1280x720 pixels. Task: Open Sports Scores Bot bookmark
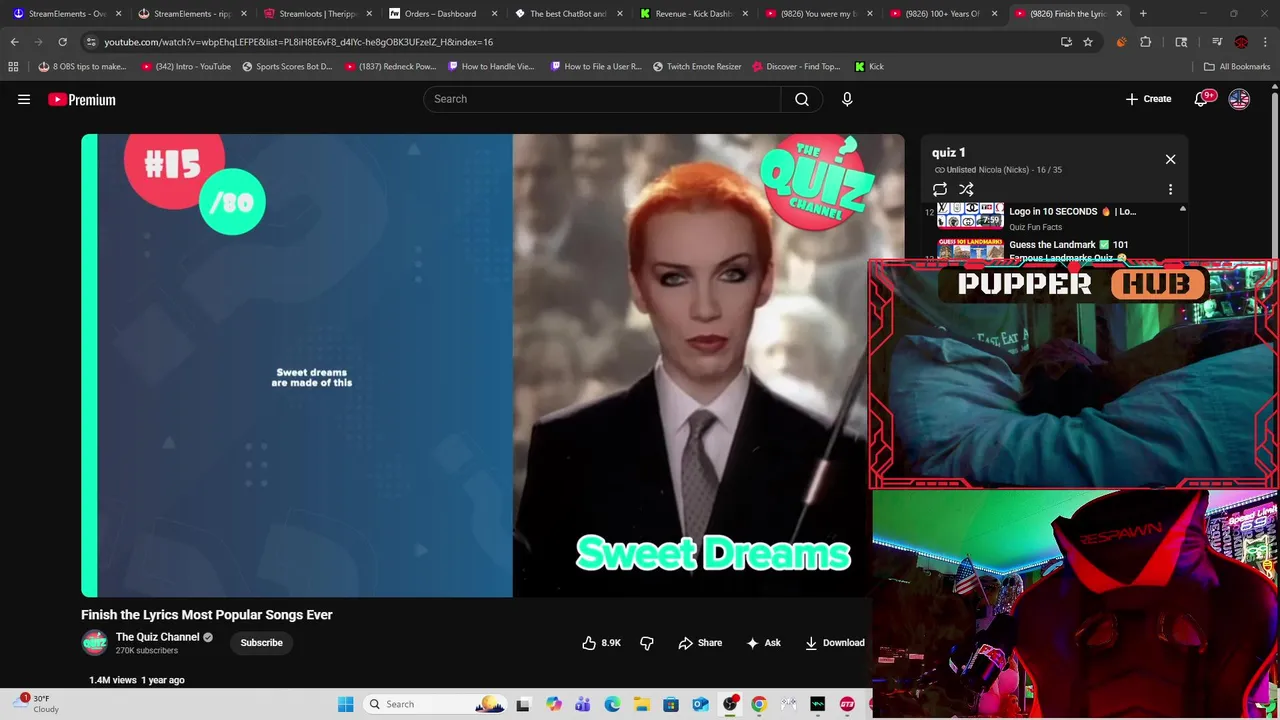[287, 67]
